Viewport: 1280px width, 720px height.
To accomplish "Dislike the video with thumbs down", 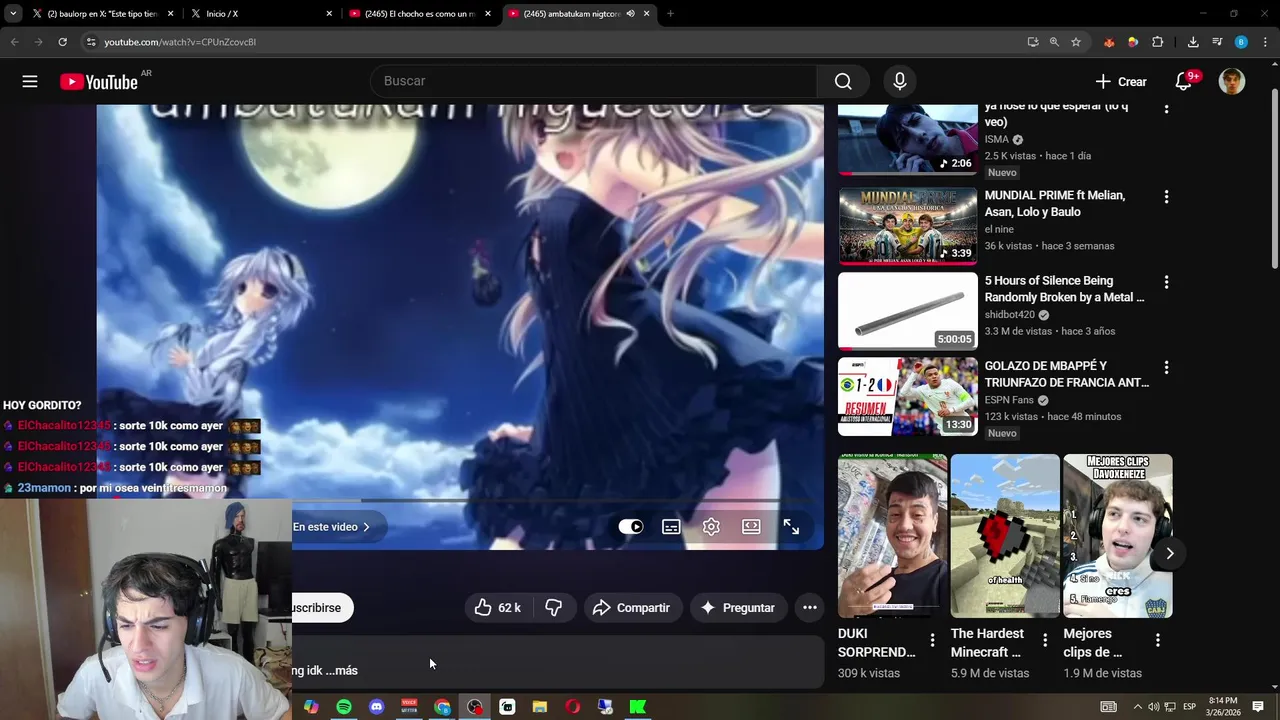I will (553, 608).
